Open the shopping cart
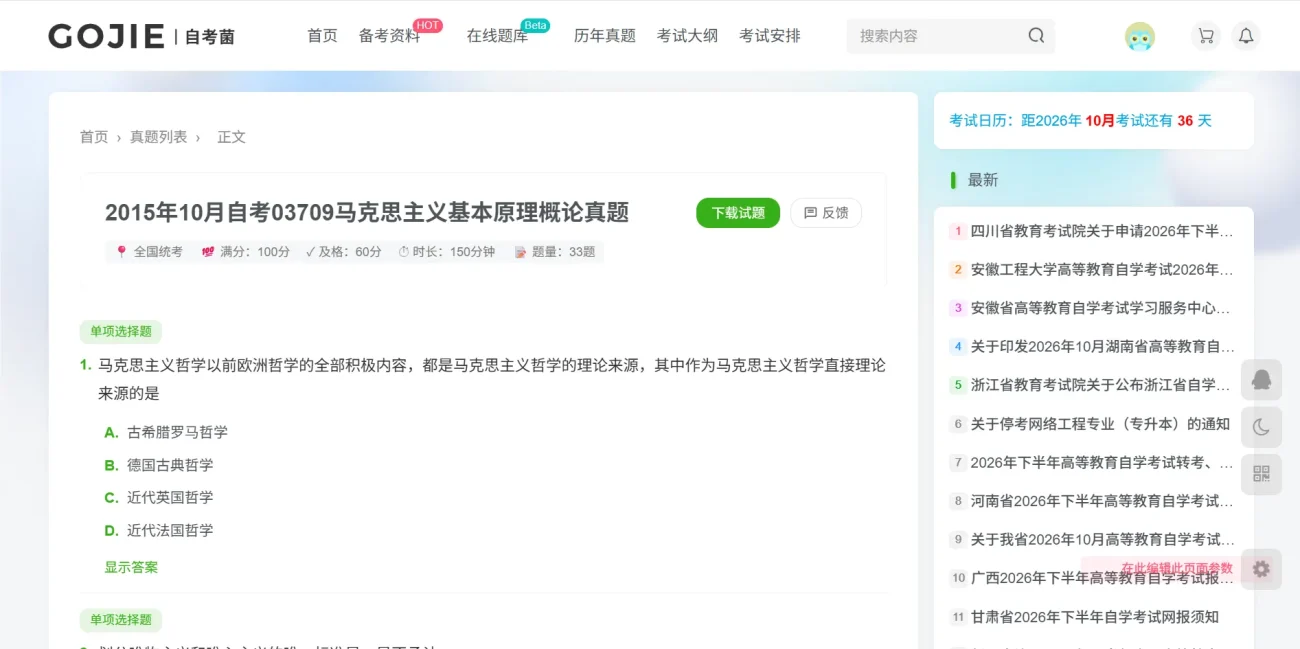1300x649 pixels. point(1206,36)
